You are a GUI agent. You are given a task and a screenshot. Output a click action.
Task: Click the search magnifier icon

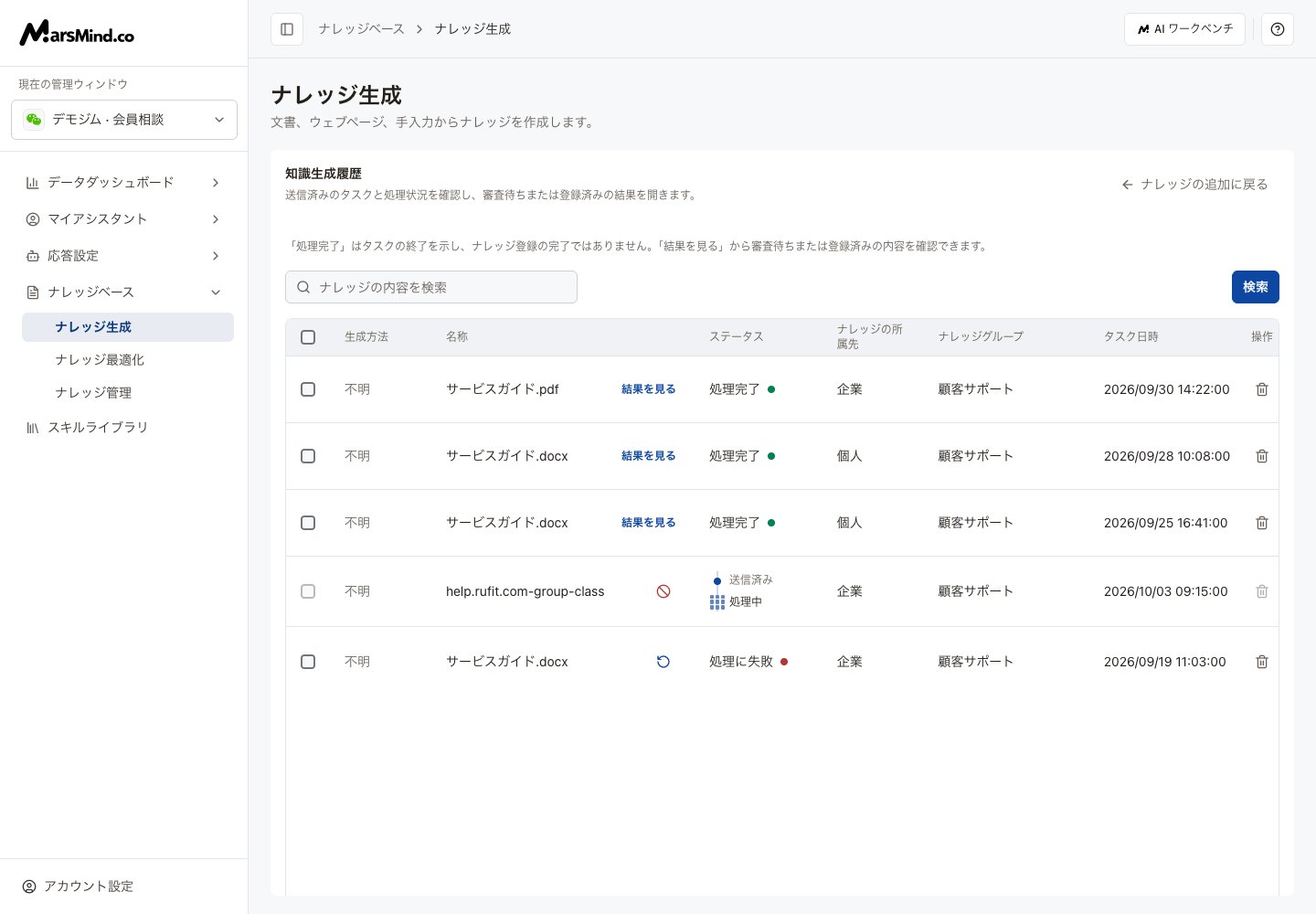point(303,287)
